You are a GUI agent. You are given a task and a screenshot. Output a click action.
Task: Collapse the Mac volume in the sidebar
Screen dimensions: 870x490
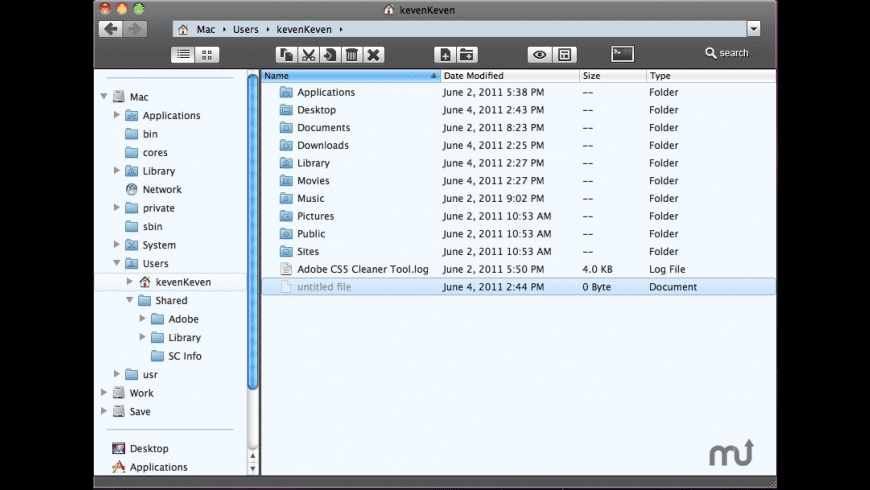pyautogui.click(x=104, y=96)
